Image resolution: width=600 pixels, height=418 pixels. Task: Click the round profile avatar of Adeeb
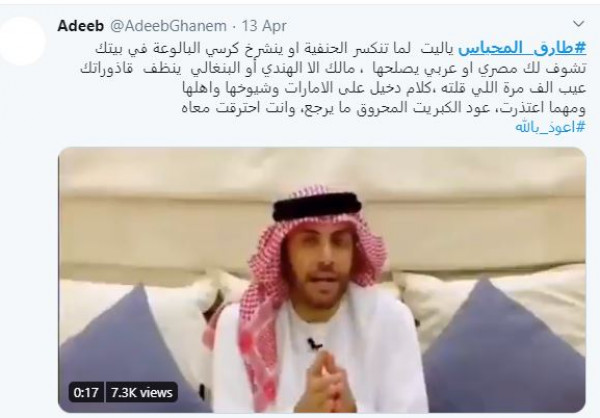click(x=22, y=41)
